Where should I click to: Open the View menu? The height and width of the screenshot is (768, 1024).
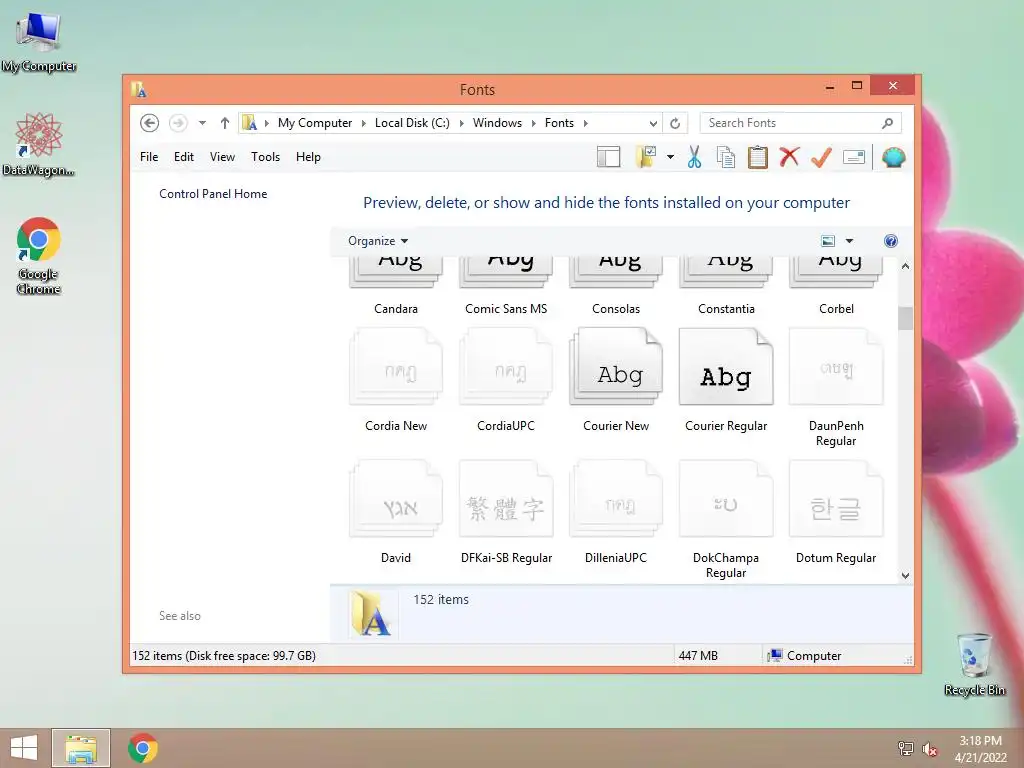[222, 157]
